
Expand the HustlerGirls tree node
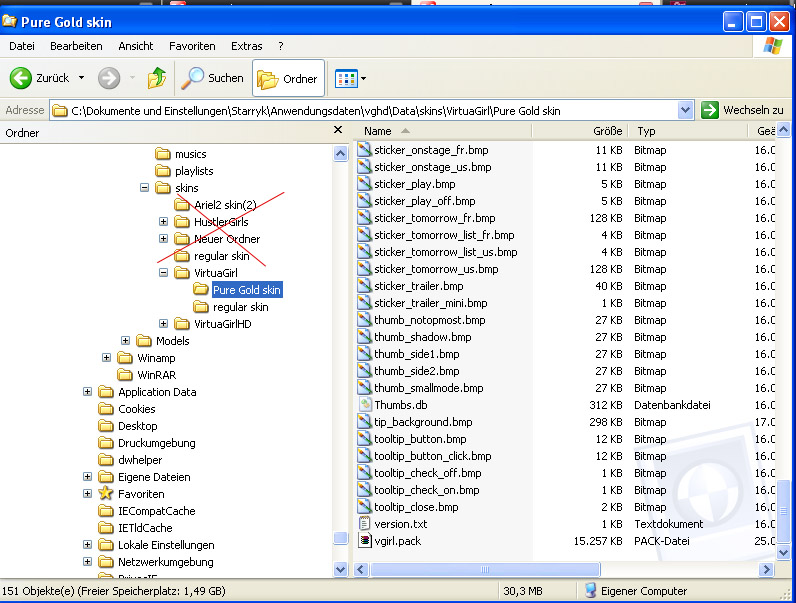coord(163,222)
